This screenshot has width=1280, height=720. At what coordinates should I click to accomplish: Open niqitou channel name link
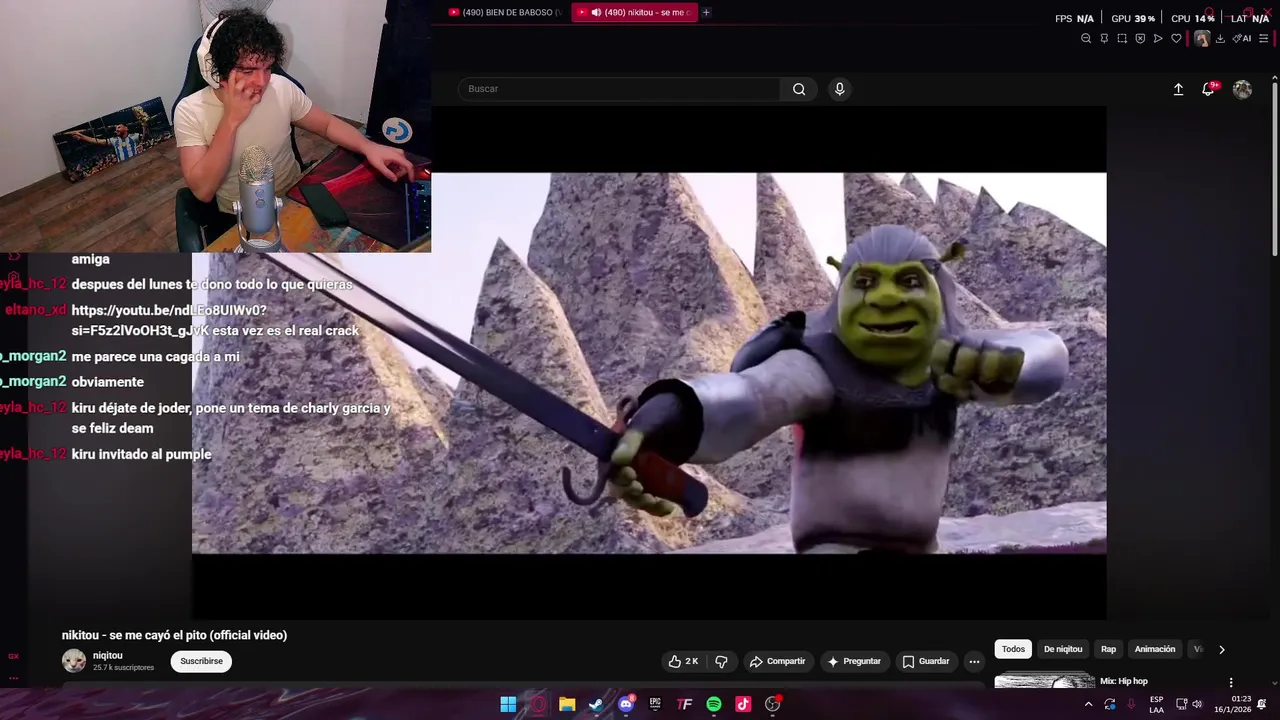coord(108,656)
